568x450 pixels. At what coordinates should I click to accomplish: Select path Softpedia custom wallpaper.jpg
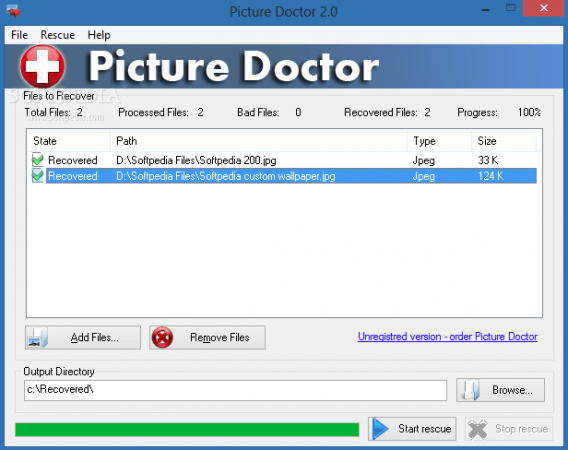click(x=225, y=176)
